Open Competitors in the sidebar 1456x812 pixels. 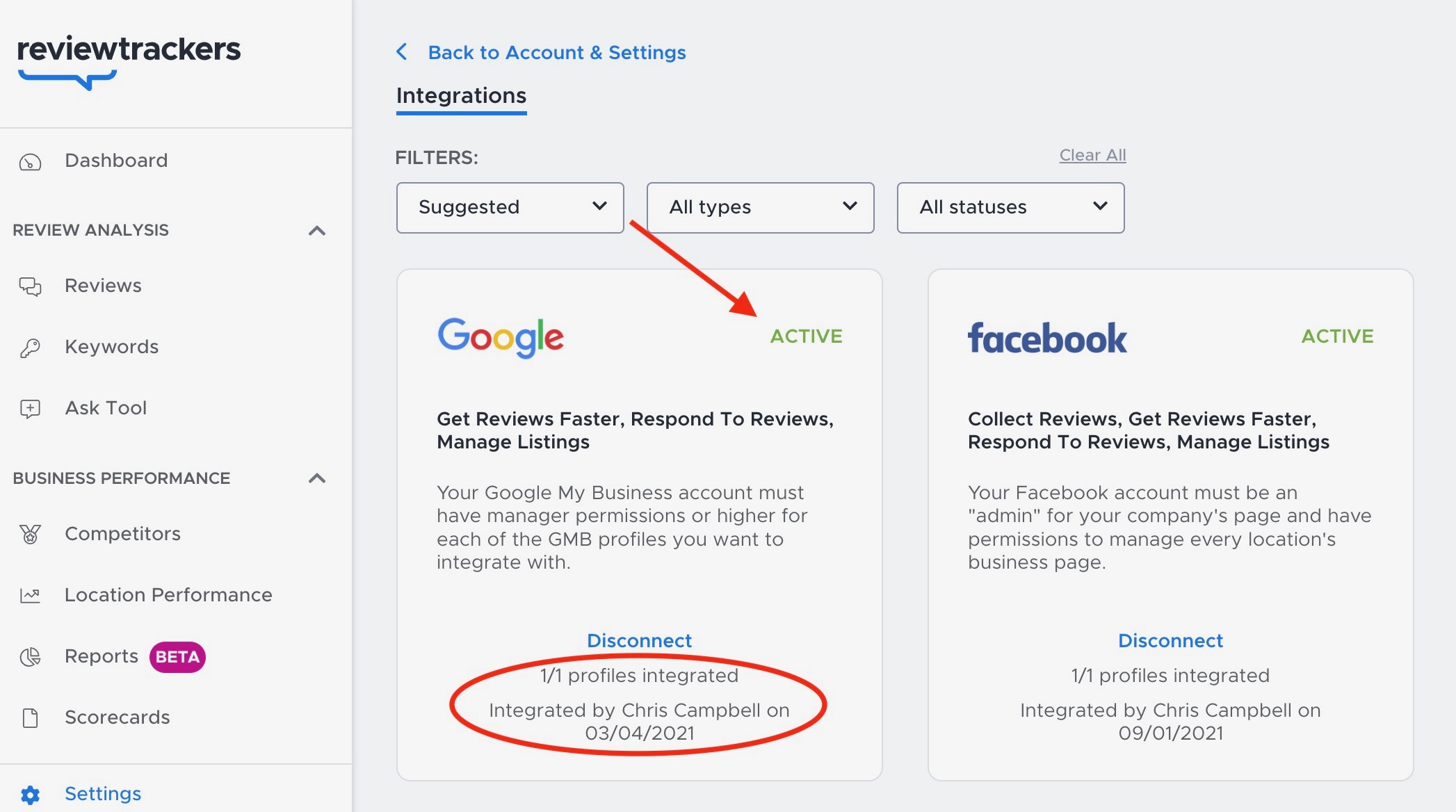pyautogui.click(x=122, y=533)
